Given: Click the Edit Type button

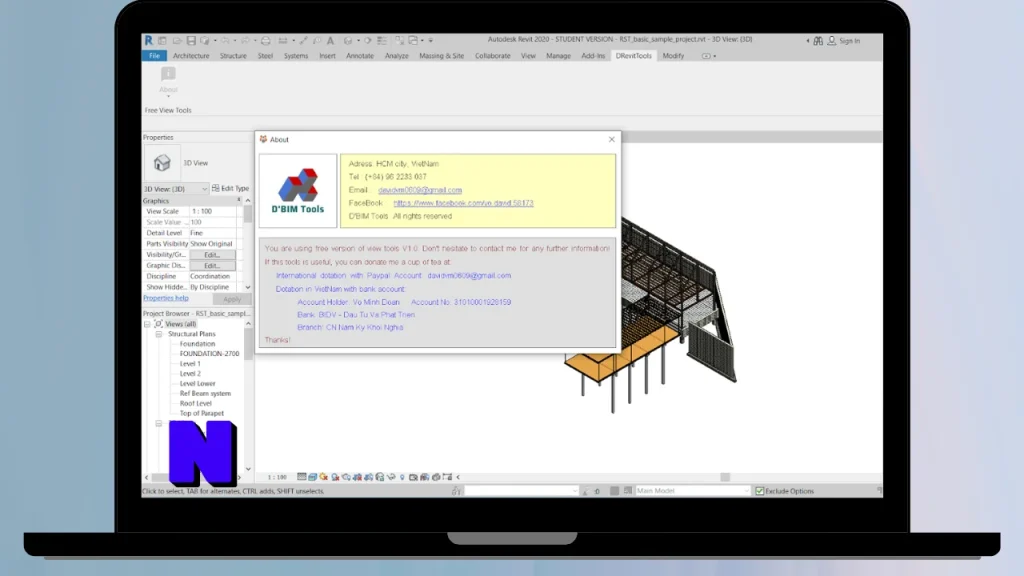Looking at the screenshot, I should pos(231,188).
